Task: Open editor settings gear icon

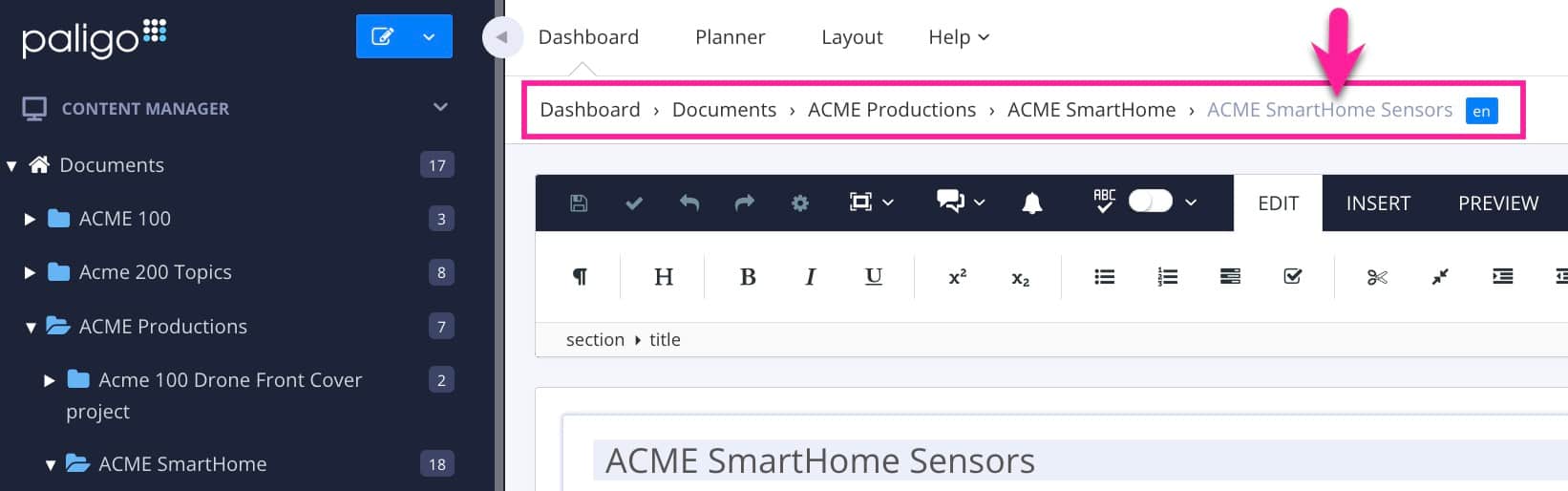Action: pos(800,203)
